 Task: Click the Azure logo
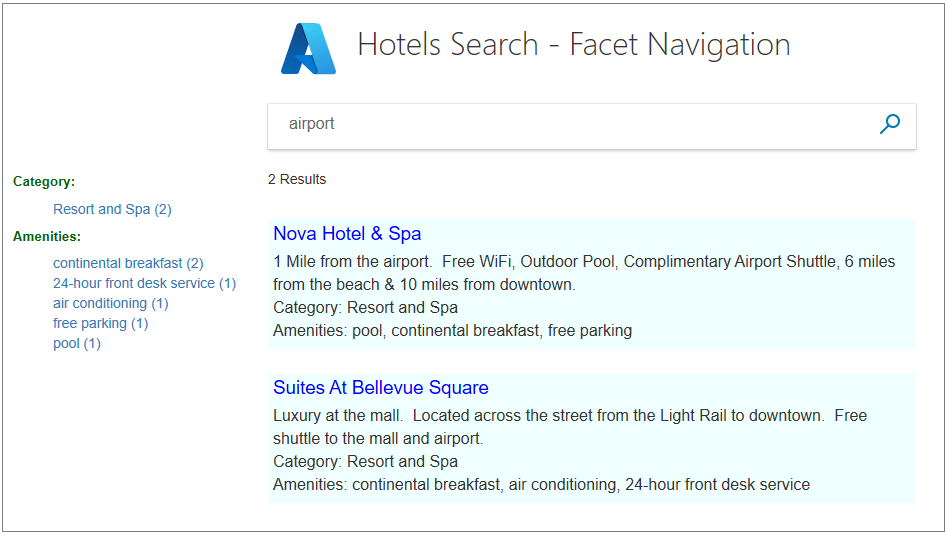click(308, 48)
